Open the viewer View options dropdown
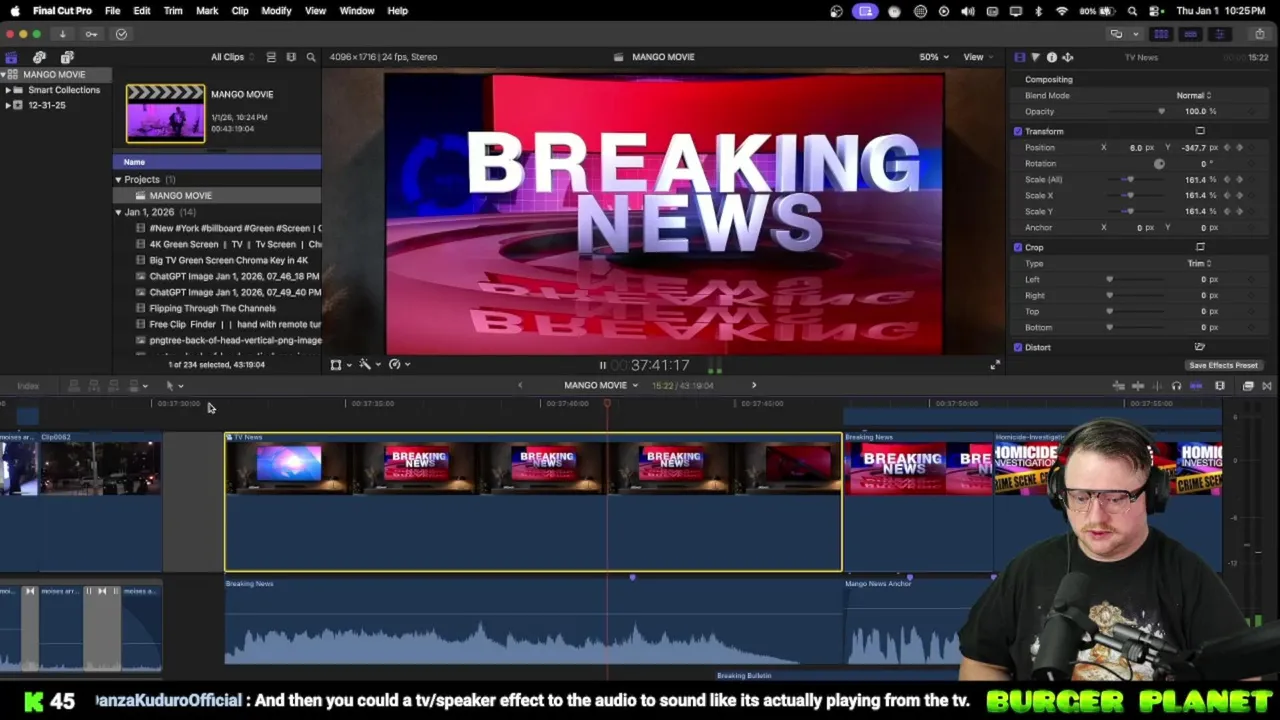This screenshot has height=720, width=1280. coord(977,57)
